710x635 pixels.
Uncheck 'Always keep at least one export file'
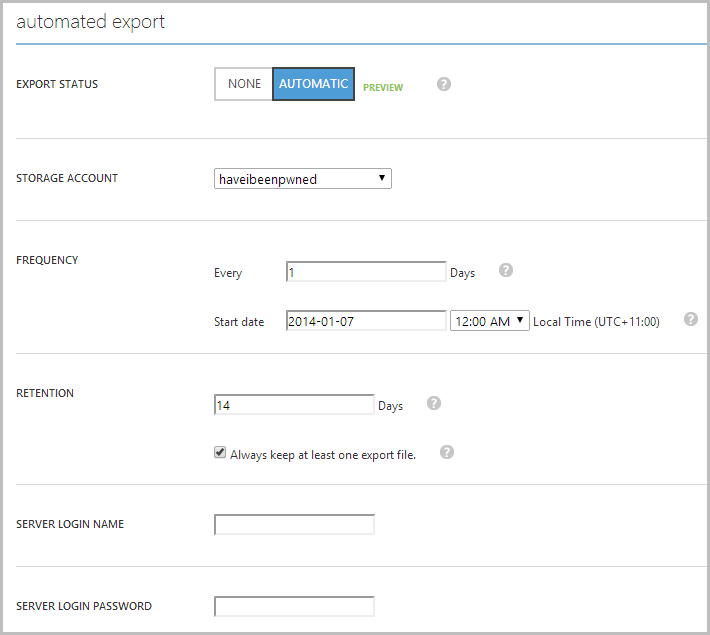coord(220,453)
